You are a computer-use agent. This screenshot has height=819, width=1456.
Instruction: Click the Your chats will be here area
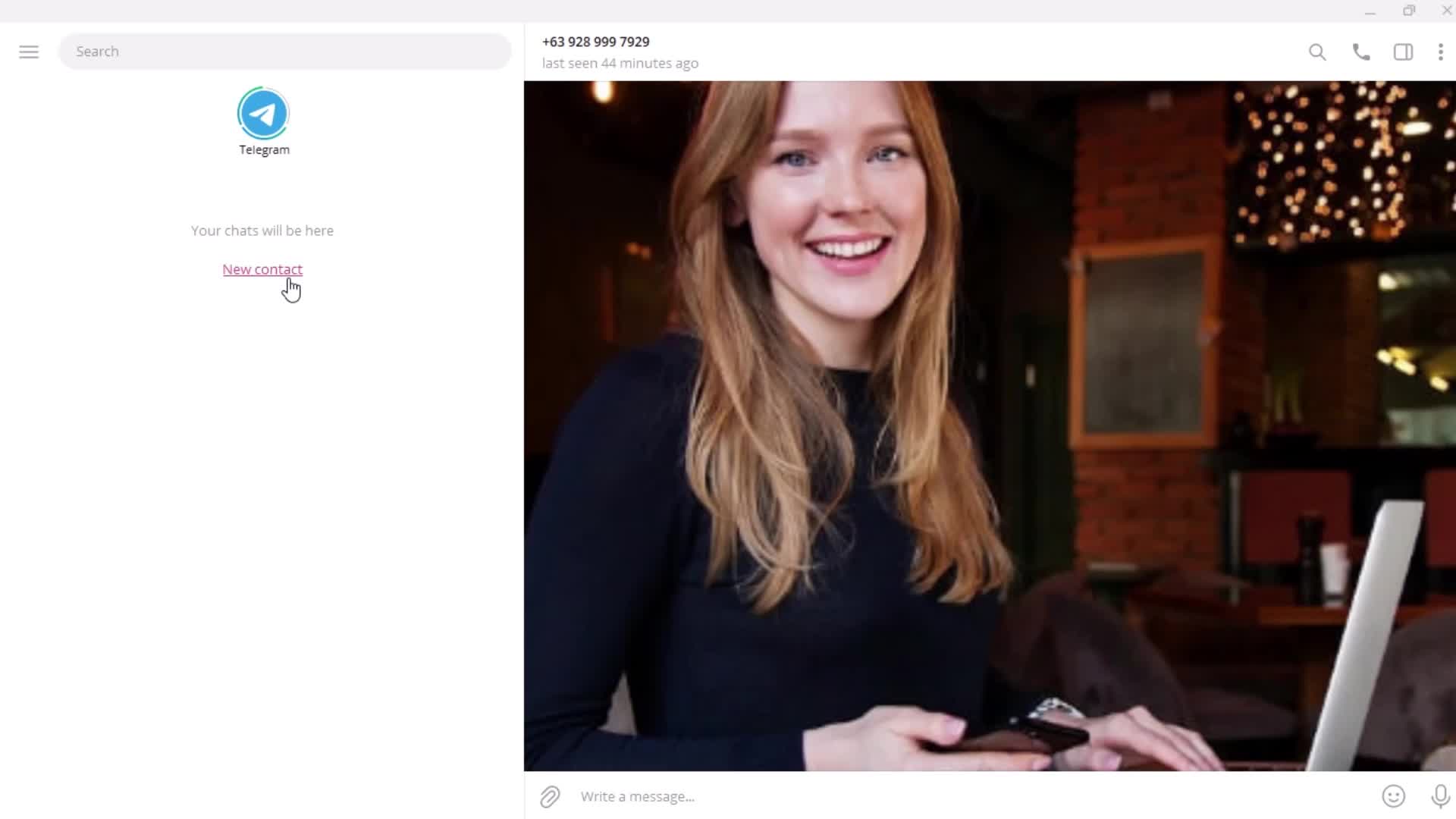point(262,230)
